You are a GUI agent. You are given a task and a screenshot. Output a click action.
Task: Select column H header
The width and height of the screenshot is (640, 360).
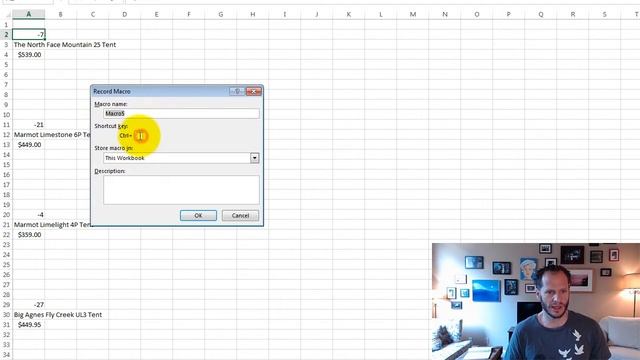coord(253,14)
